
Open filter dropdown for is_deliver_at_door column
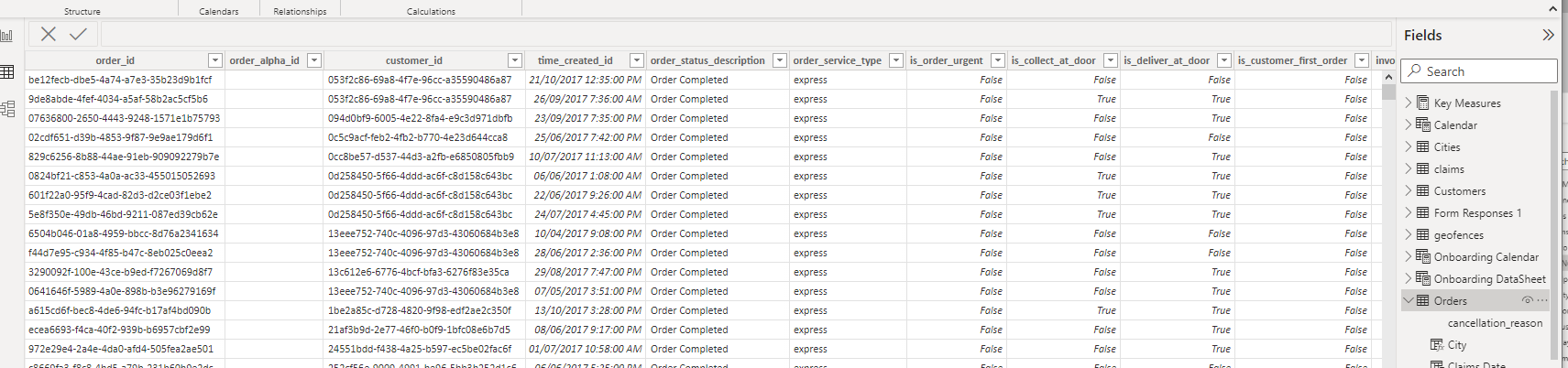pyautogui.click(x=1224, y=60)
